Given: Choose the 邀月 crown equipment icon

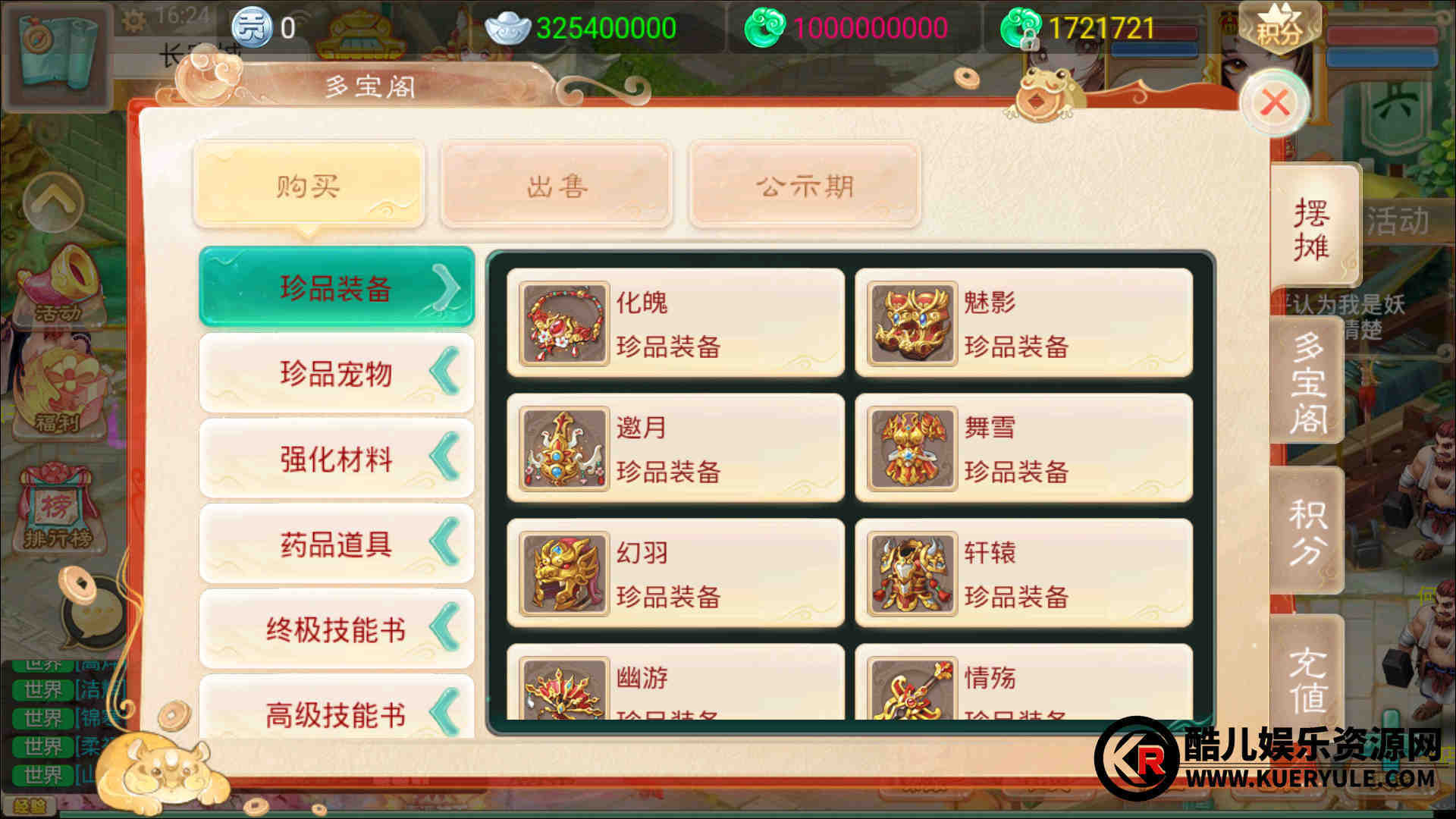Looking at the screenshot, I should (x=564, y=449).
